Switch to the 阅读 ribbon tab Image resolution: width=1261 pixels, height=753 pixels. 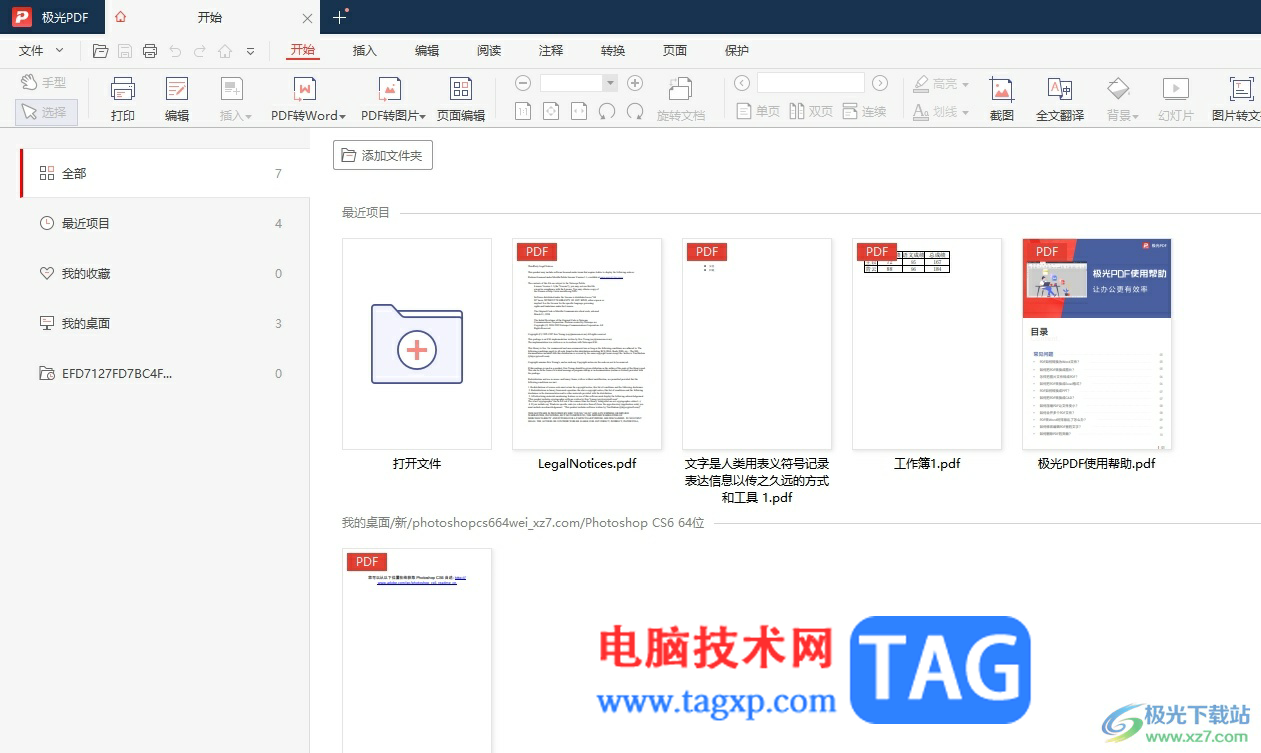(489, 51)
